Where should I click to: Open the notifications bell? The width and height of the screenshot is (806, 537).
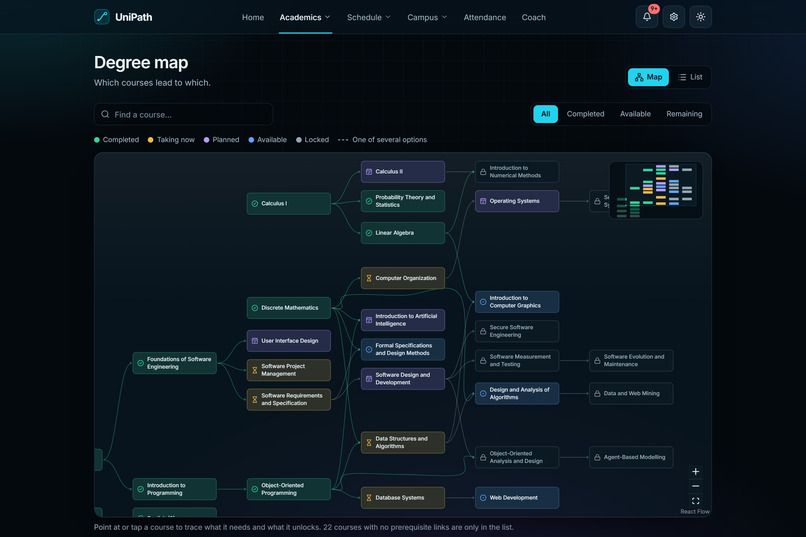tap(647, 17)
